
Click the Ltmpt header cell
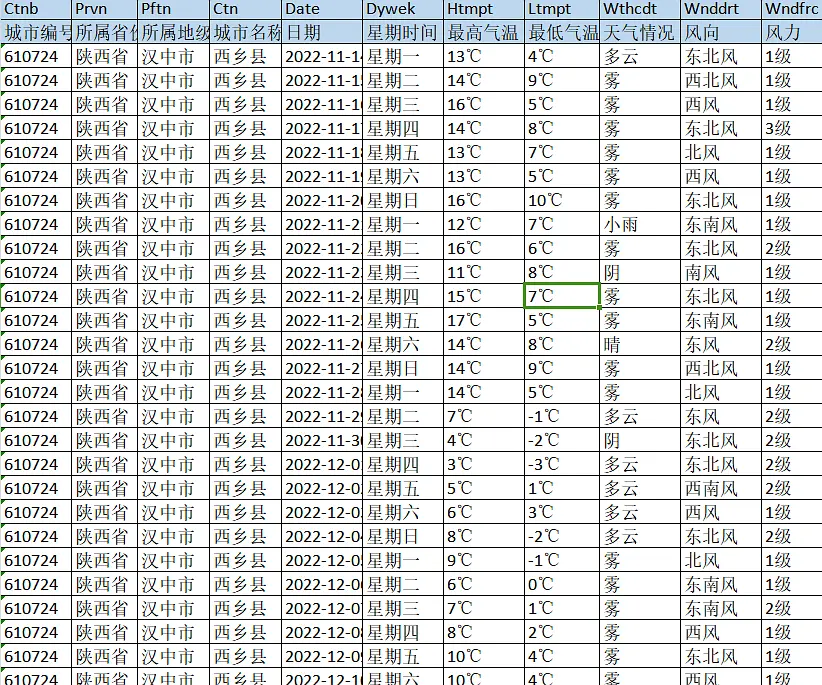(562, 9)
